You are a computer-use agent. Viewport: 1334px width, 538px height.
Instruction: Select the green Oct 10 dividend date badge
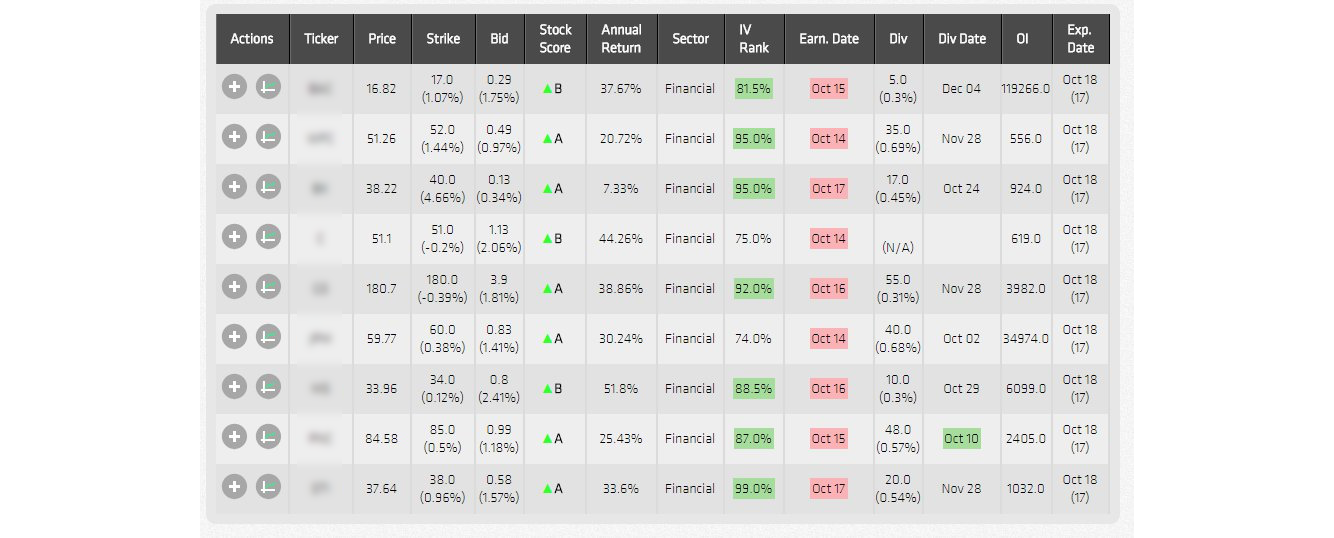[x=961, y=438]
